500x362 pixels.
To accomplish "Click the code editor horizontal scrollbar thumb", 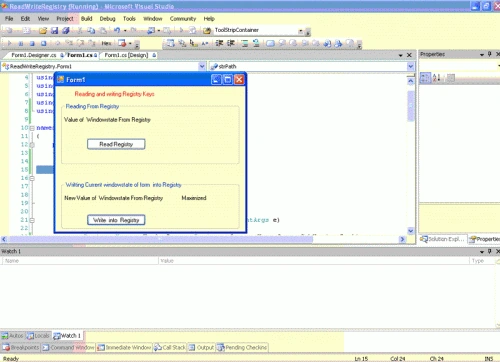I will coord(161,239).
